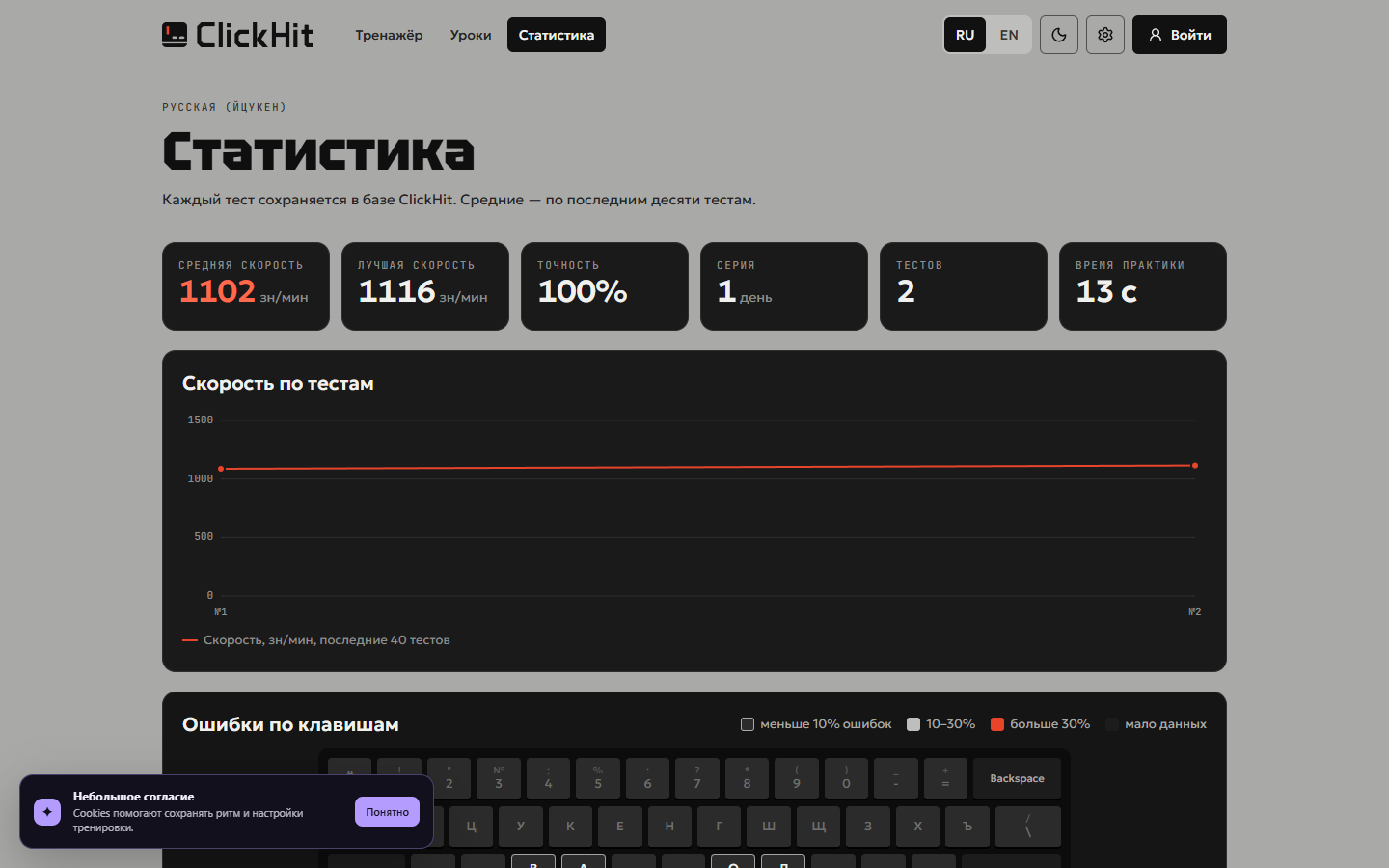Select the last test point №2 on chart
The image size is (1389, 868).
[x=1195, y=466]
